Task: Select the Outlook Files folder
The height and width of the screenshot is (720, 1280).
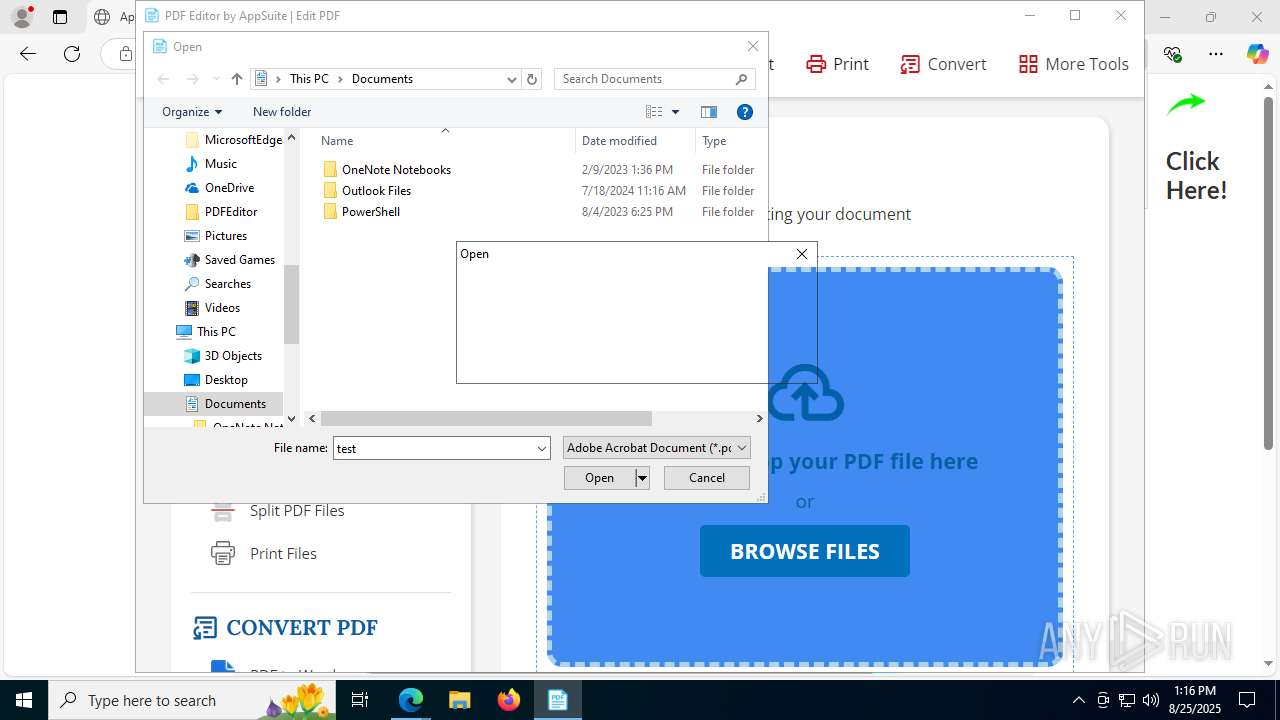Action: tap(376, 191)
